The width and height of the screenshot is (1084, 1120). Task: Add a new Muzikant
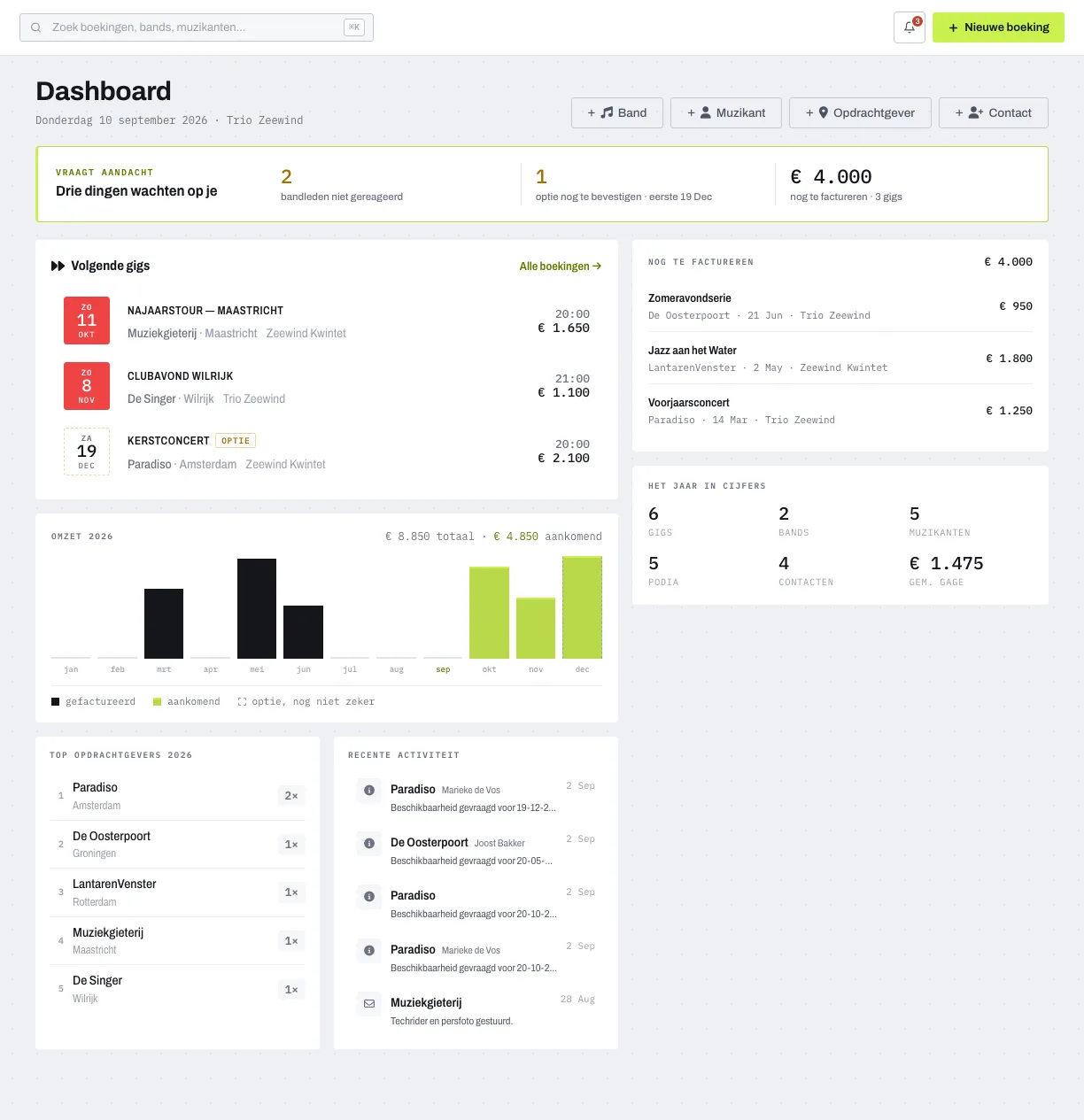[726, 112]
